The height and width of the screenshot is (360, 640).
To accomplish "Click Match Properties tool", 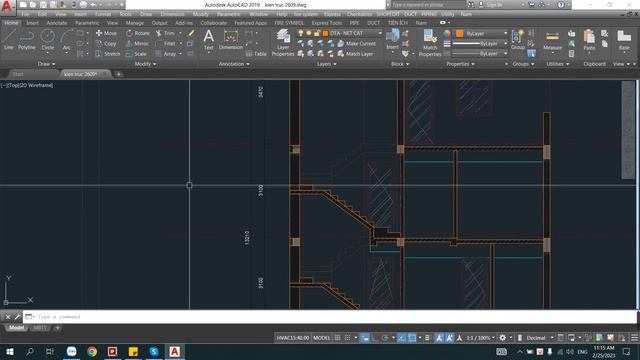I will pyautogui.click(x=430, y=42).
